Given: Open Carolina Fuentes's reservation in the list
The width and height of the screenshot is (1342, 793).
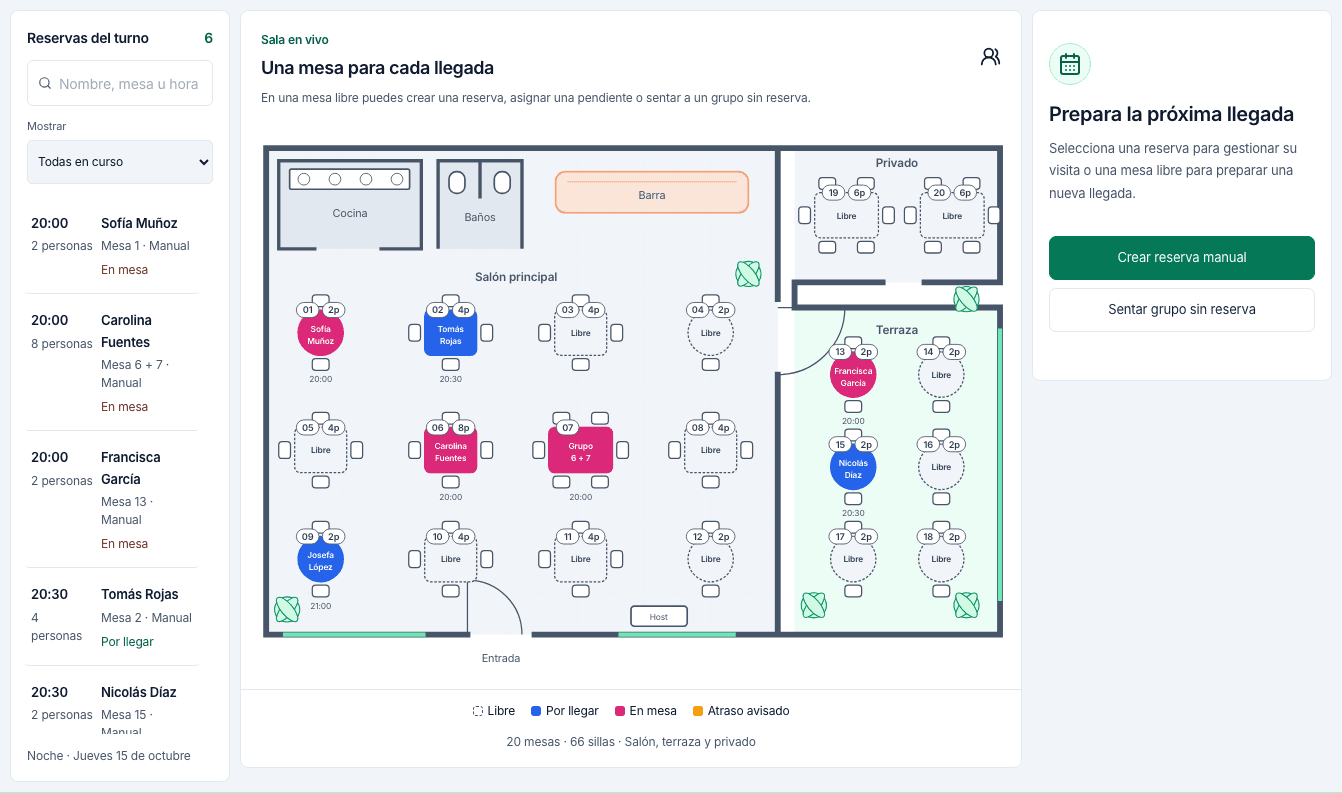Looking at the screenshot, I should [x=112, y=363].
